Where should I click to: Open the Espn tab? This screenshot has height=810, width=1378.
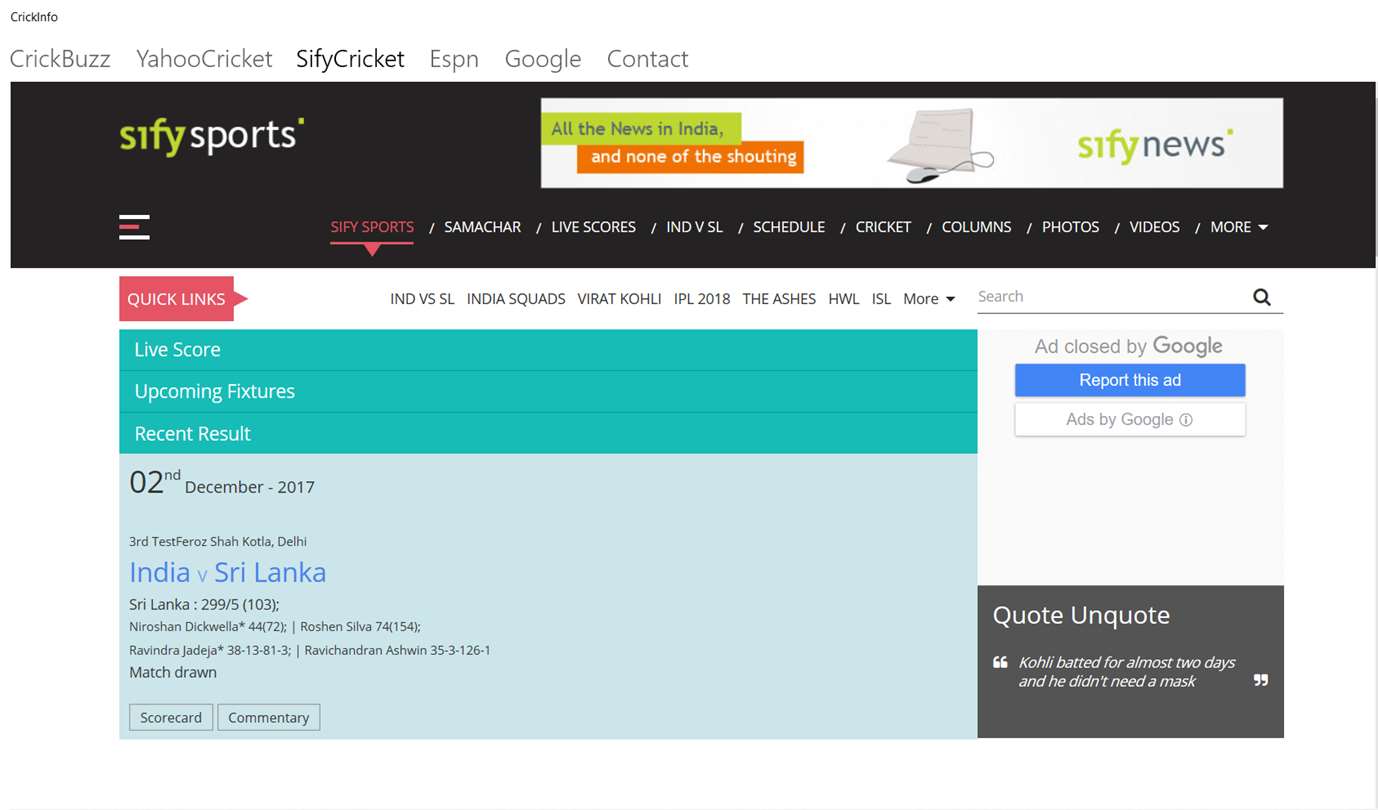tap(454, 59)
